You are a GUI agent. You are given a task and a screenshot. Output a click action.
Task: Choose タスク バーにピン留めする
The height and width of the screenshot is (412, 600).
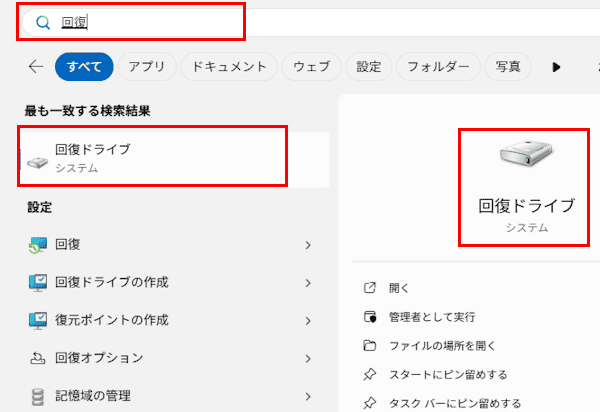click(455, 403)
